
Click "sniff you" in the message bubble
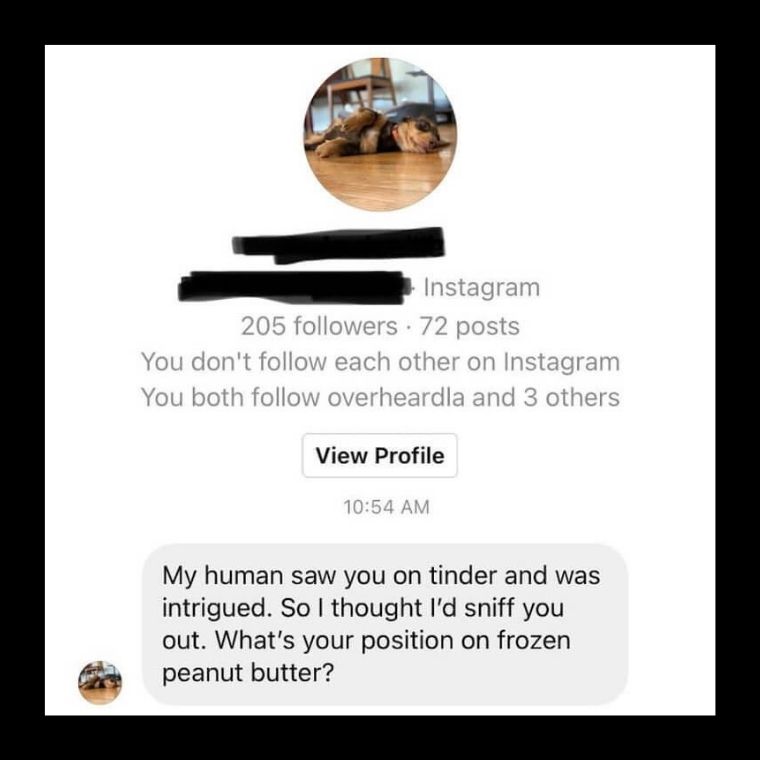514,608
